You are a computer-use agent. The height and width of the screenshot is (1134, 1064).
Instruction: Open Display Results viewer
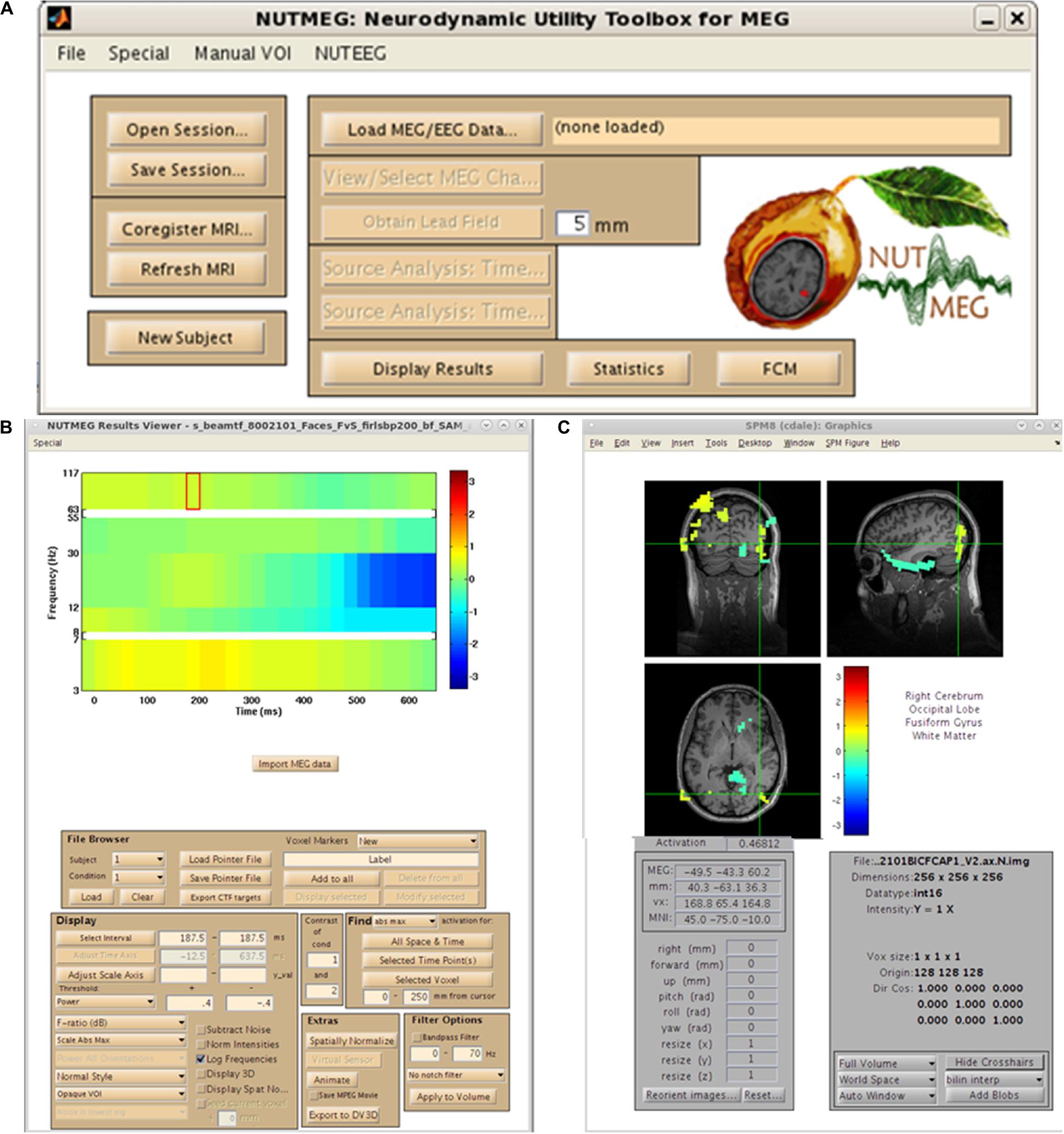tap(432, 369)
